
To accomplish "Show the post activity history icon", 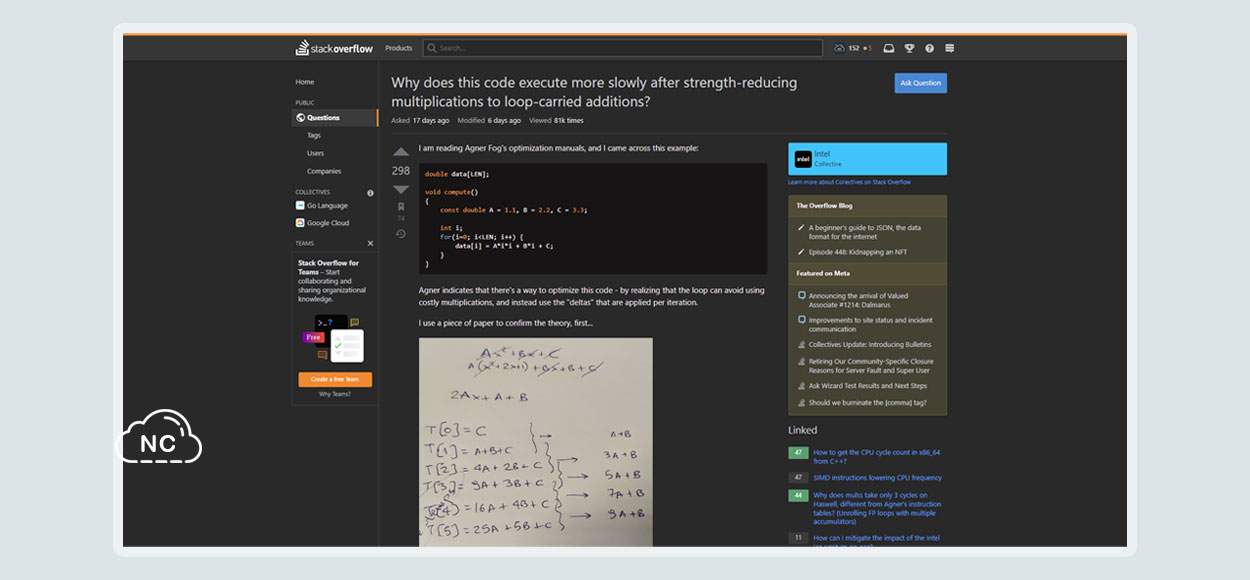I will click(x=401, y=234).
